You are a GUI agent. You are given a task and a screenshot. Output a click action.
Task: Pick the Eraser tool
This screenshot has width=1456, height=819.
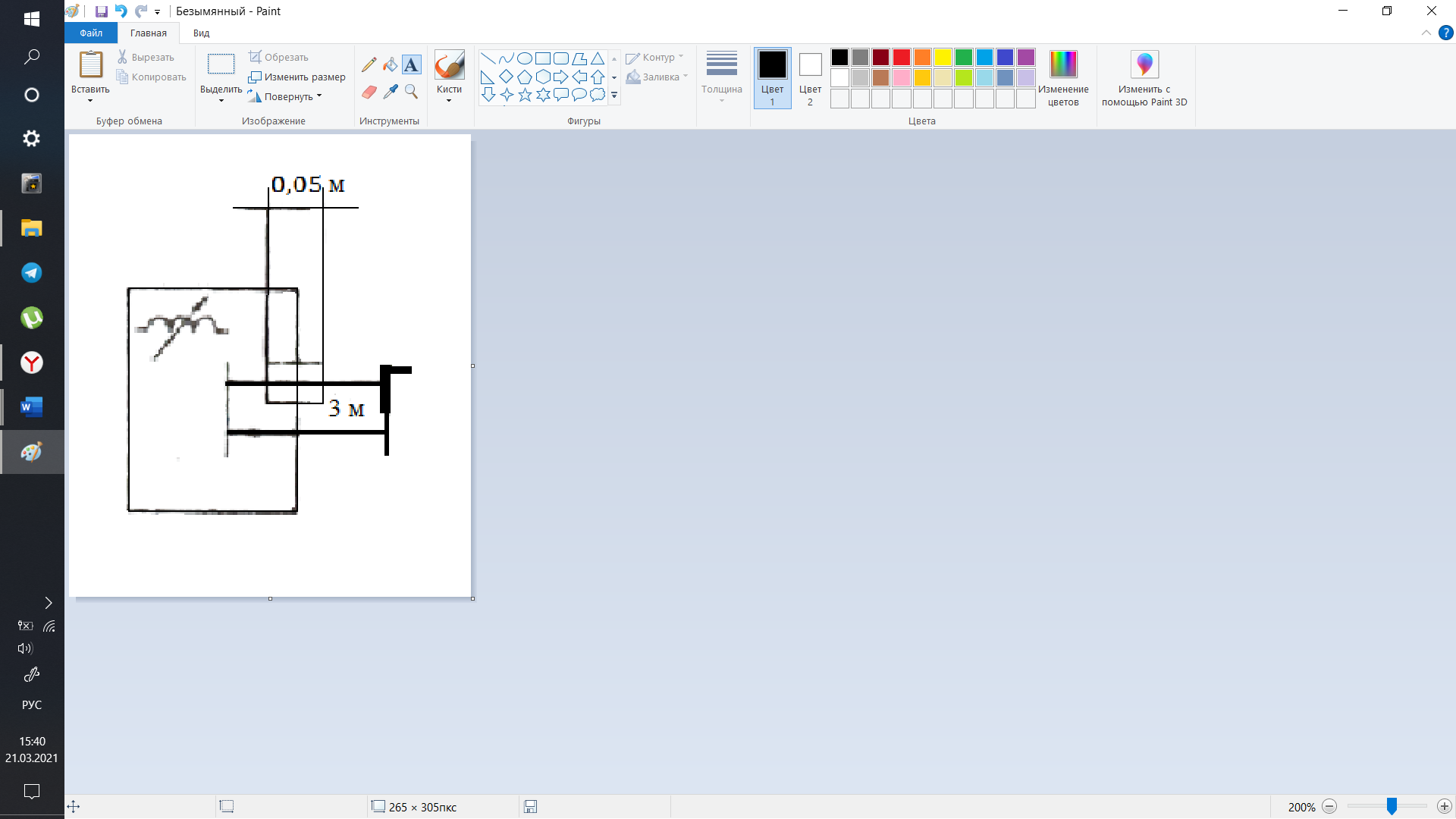(369, 92)
